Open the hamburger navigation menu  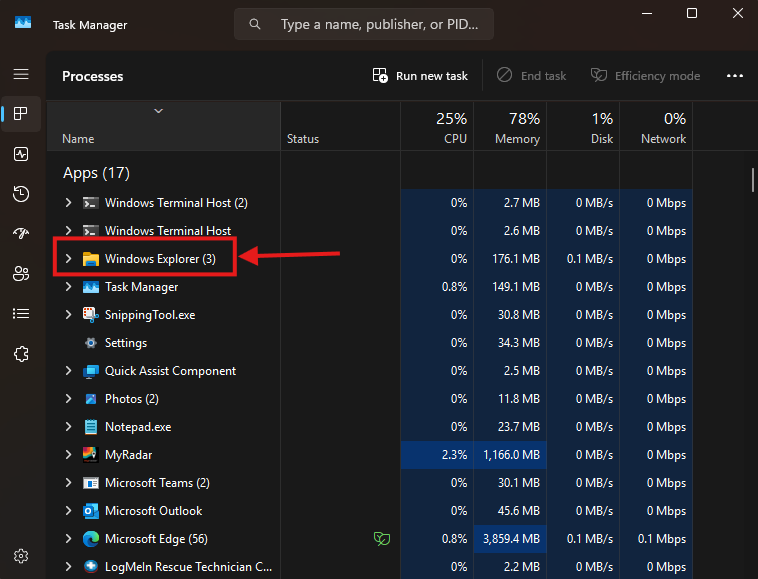click(21, 74)
